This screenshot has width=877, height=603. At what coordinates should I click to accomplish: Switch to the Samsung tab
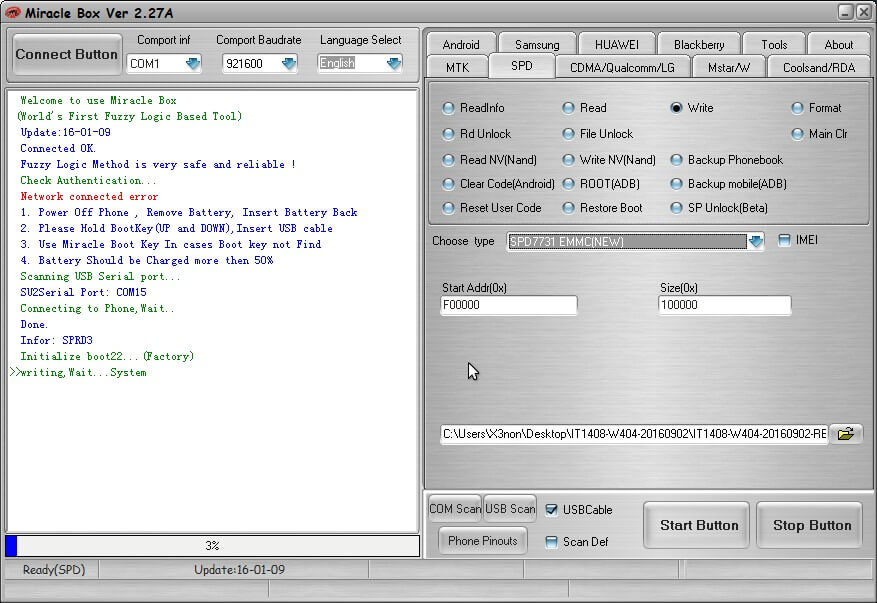pos(537,44)
